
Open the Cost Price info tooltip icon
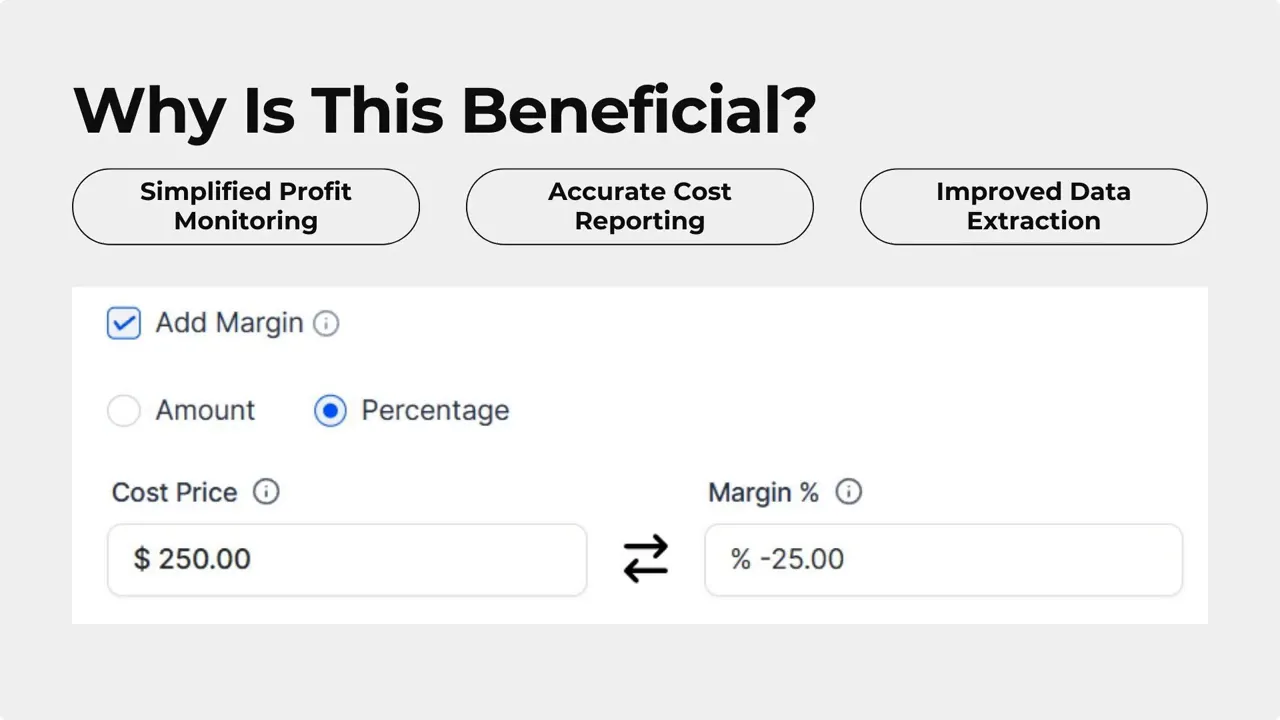(x=265, y=492)
